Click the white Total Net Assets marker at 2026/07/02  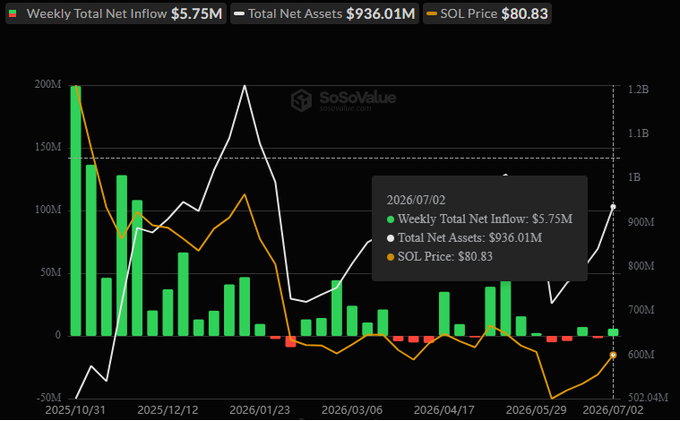pyautogui.click(x=613, y=207)
